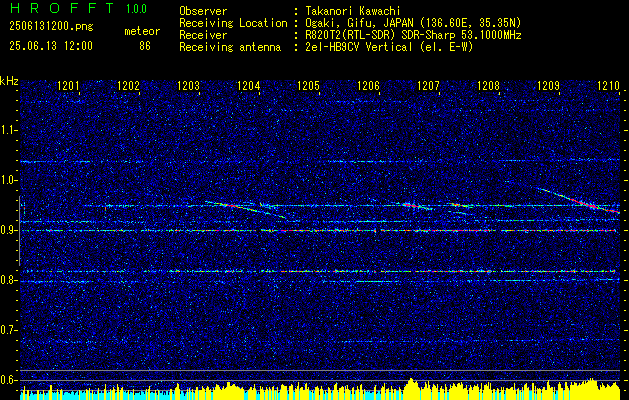Viewport: 629px width, 400px height.
Task: Click the 1.0 kHz axis label
Action: pyautogui.click(x=8, y=180)
